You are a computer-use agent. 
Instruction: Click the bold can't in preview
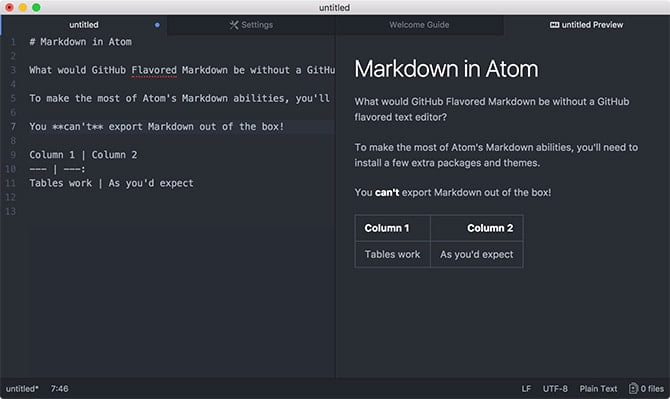[387, 193]
